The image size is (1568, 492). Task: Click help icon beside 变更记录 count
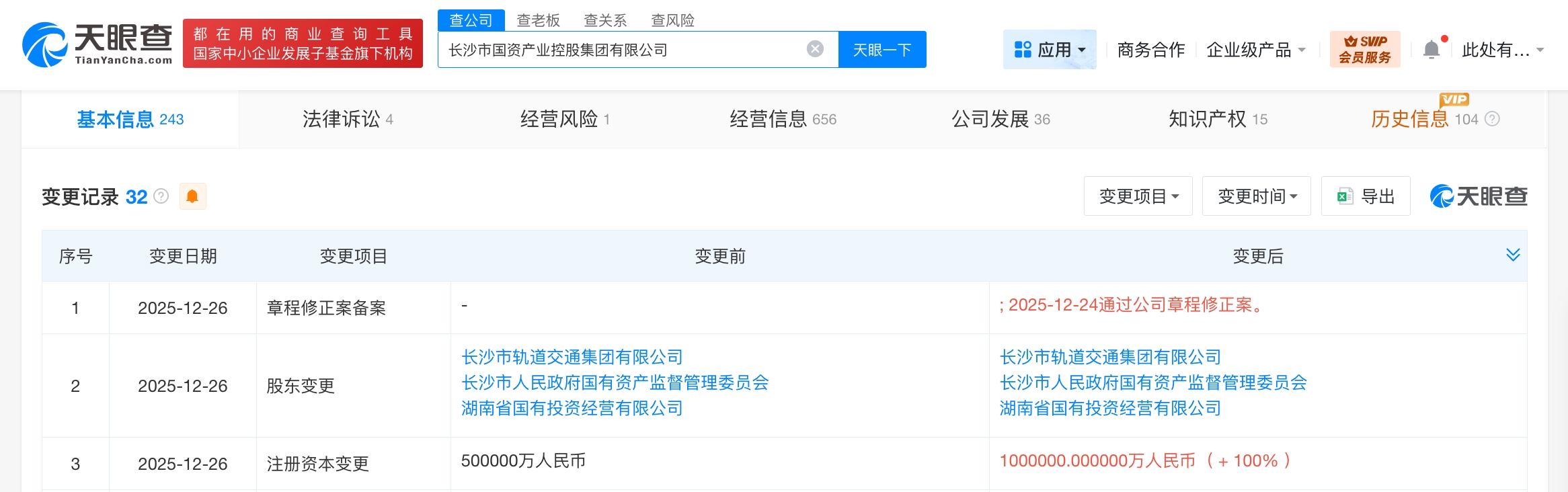[x=161, y=196]
